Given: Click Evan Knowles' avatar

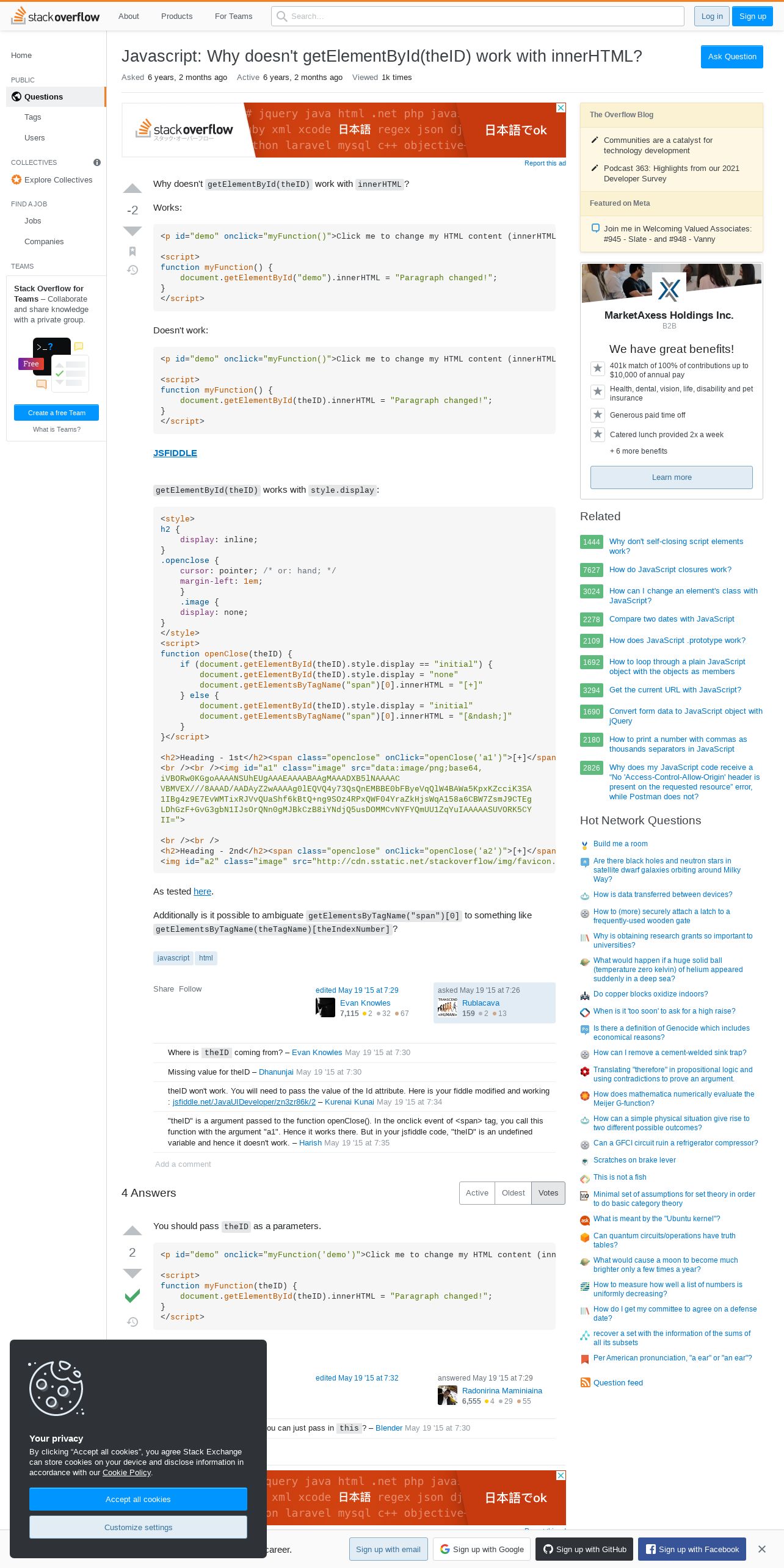Looking at the screenshot, I should (x=325, y=1007).
